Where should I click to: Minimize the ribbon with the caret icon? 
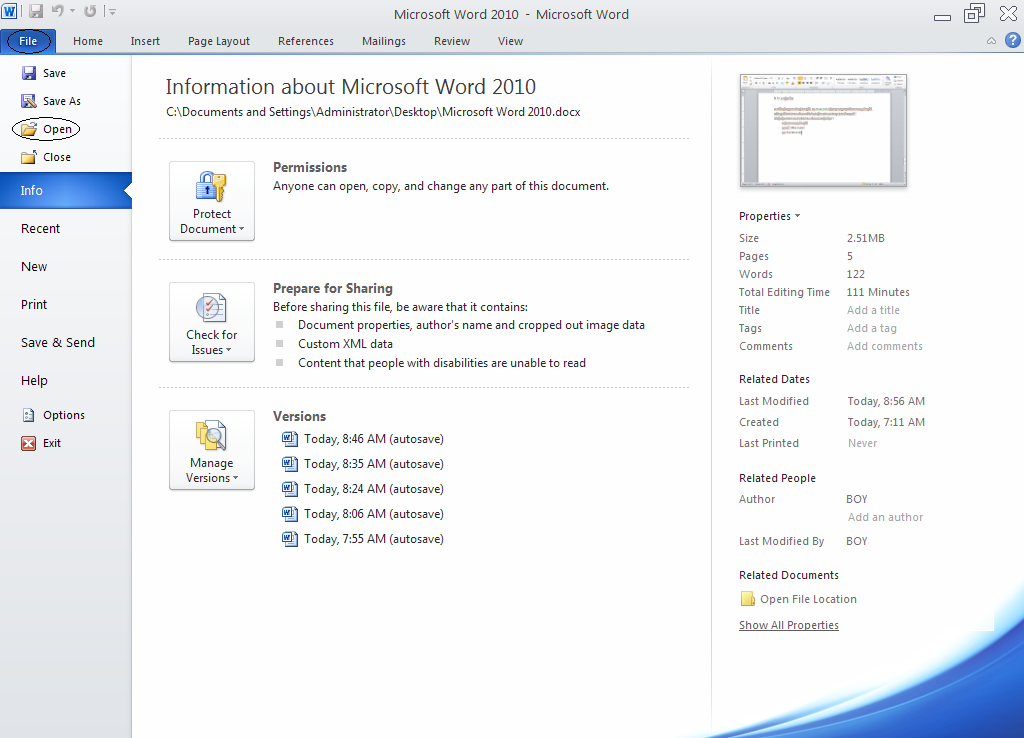point(991,41)
